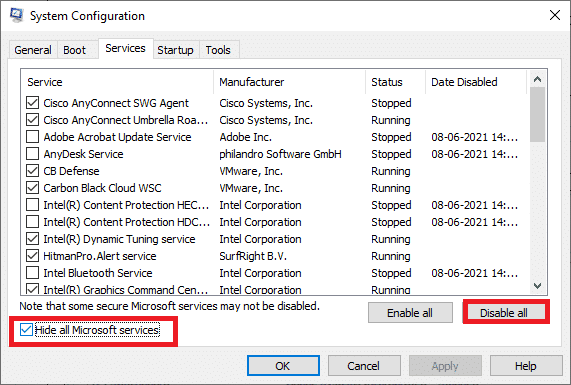This screenshot has width=571, height=385.
Task: Click the Disable all button
Action: [x=504, y=313]
